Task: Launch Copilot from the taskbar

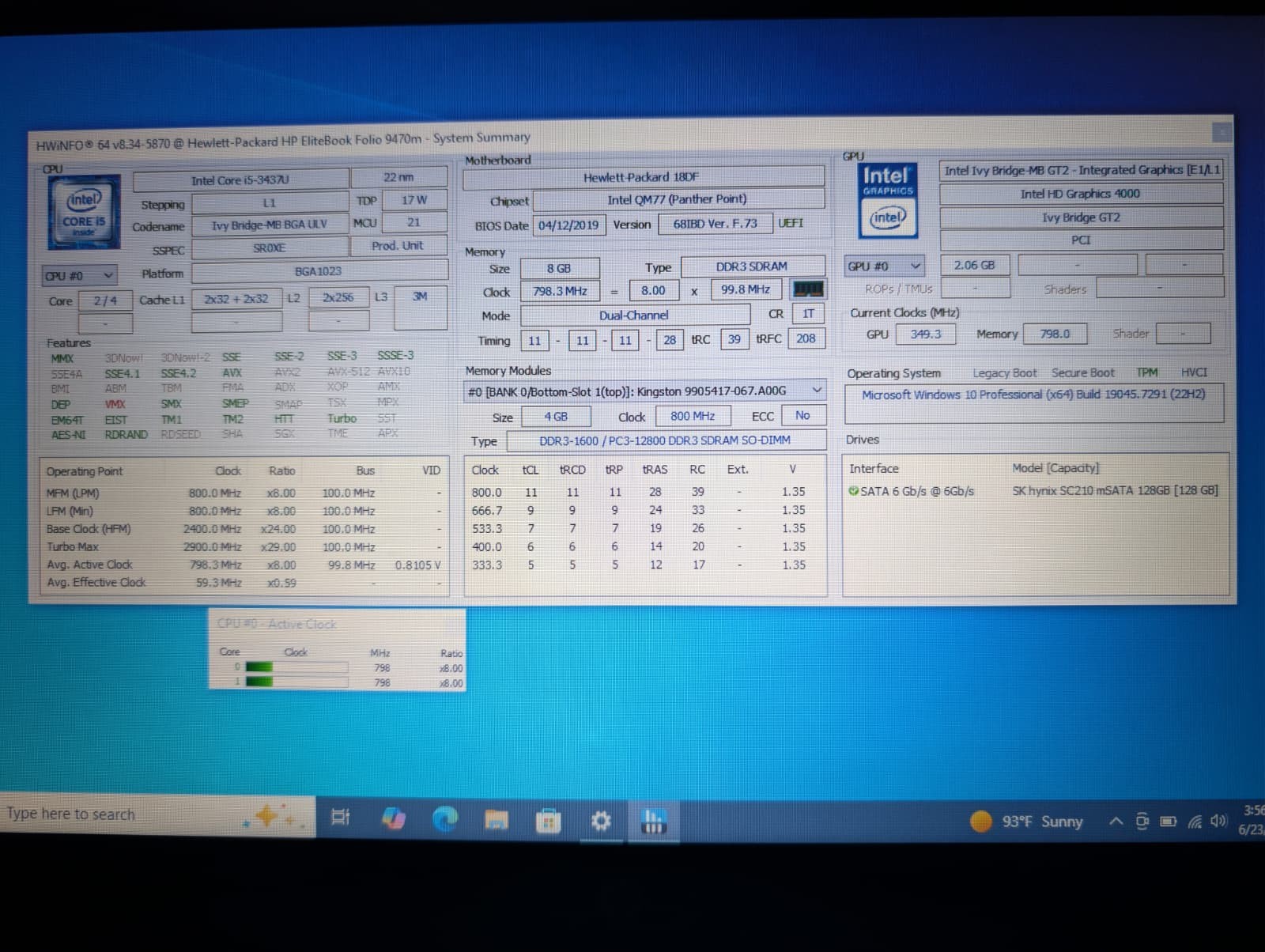Action: coord(393,818)
